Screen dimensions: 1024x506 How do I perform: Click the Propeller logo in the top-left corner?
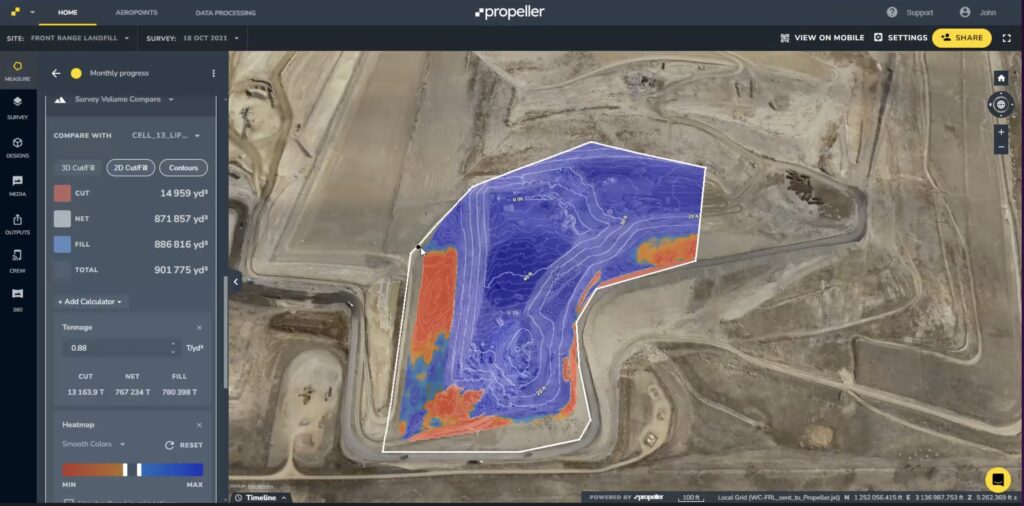tap(15, 12)
